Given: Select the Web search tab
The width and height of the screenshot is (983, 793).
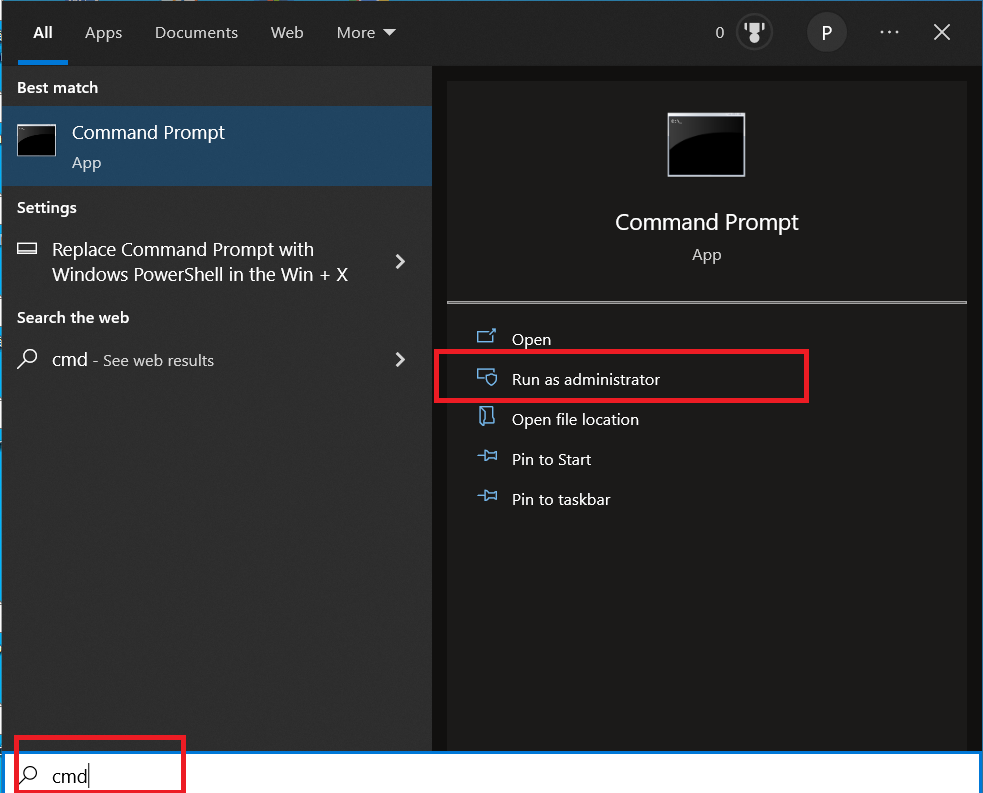Looking at the screenshot, I should pyautogui.click(x=286, y=33).
